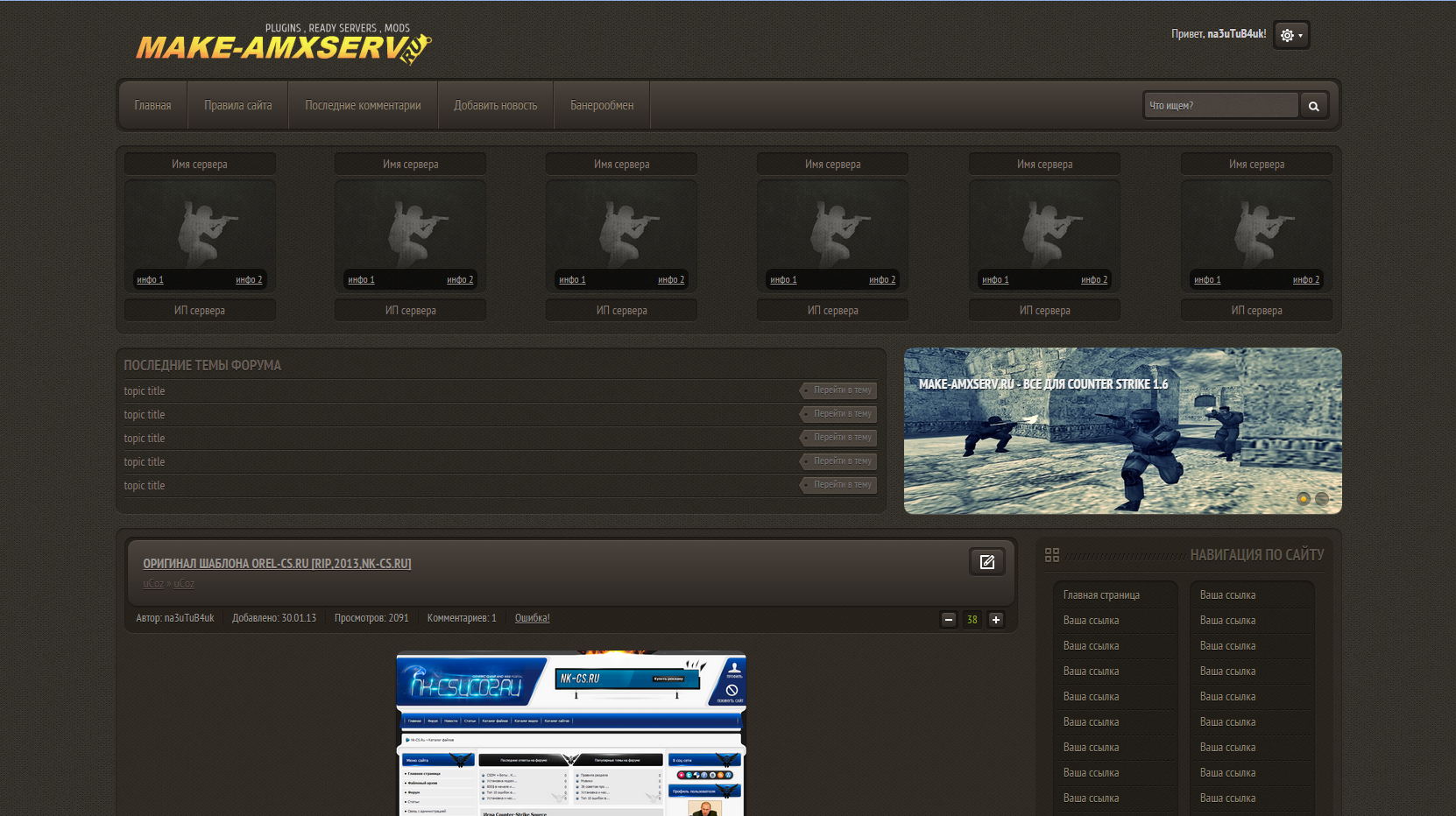Open Правила сайта menu item
The image size is (1456, 816).
pyautogui.click(x=238, y=105)
